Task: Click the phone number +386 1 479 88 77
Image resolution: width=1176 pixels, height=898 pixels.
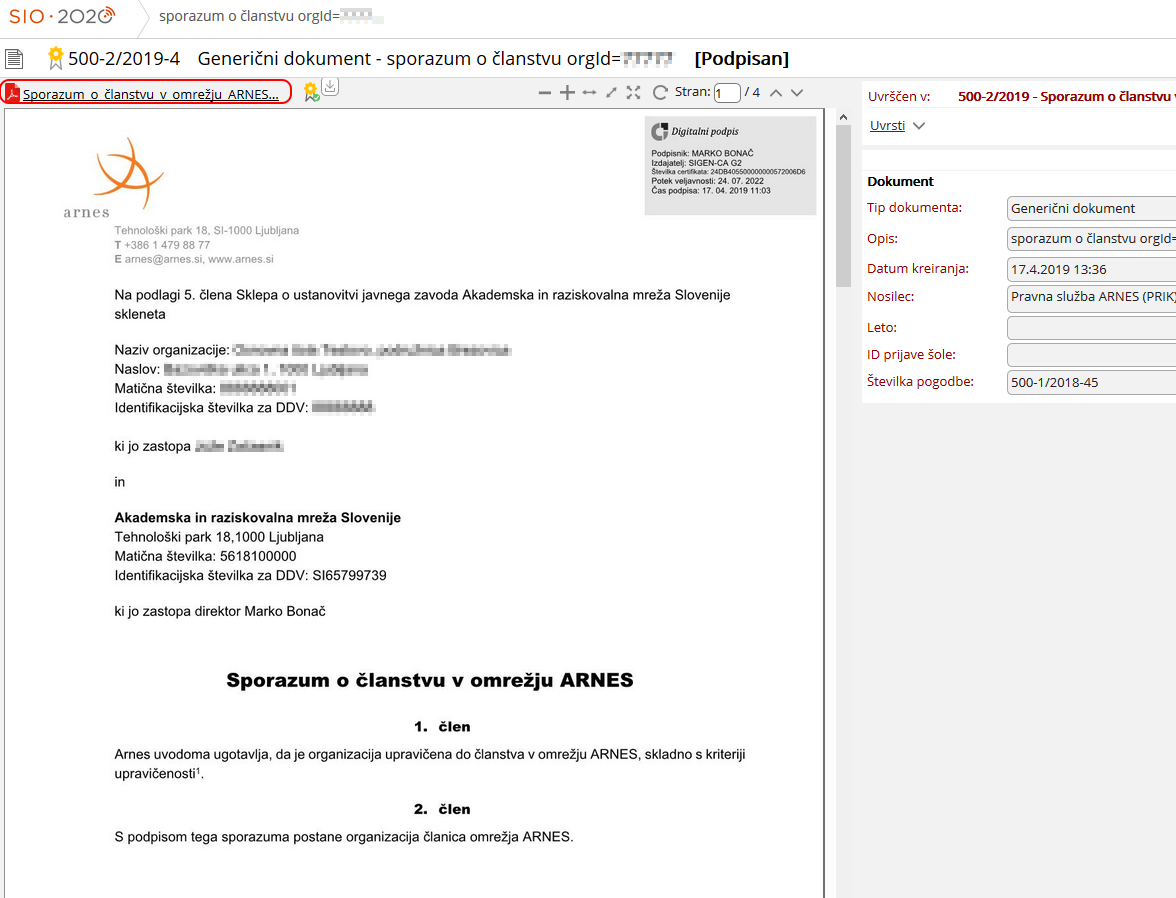Action: (x=167, y=245)
